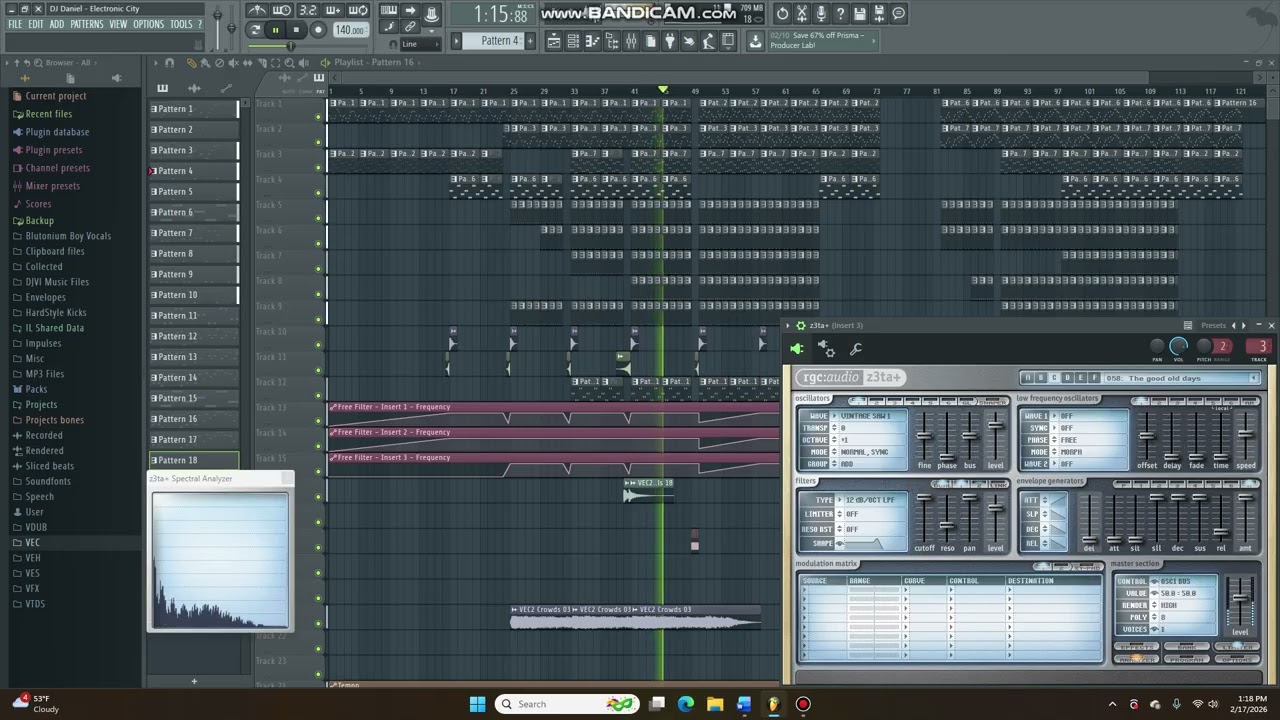
Task: Click the question mark help icon
Action: [840, 13]
